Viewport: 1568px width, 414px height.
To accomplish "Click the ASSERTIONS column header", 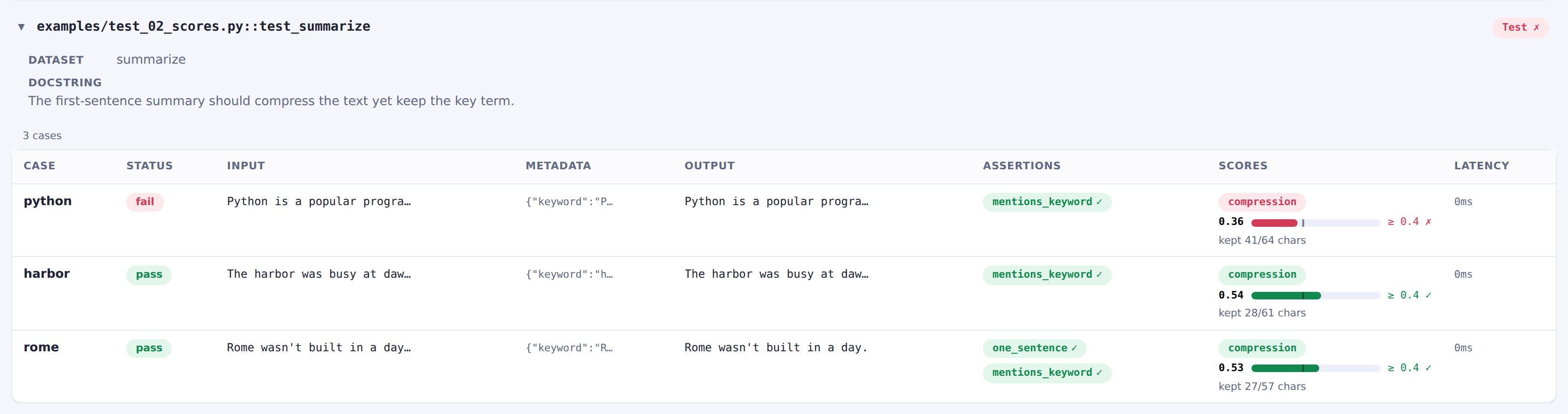I will 1021,166.
